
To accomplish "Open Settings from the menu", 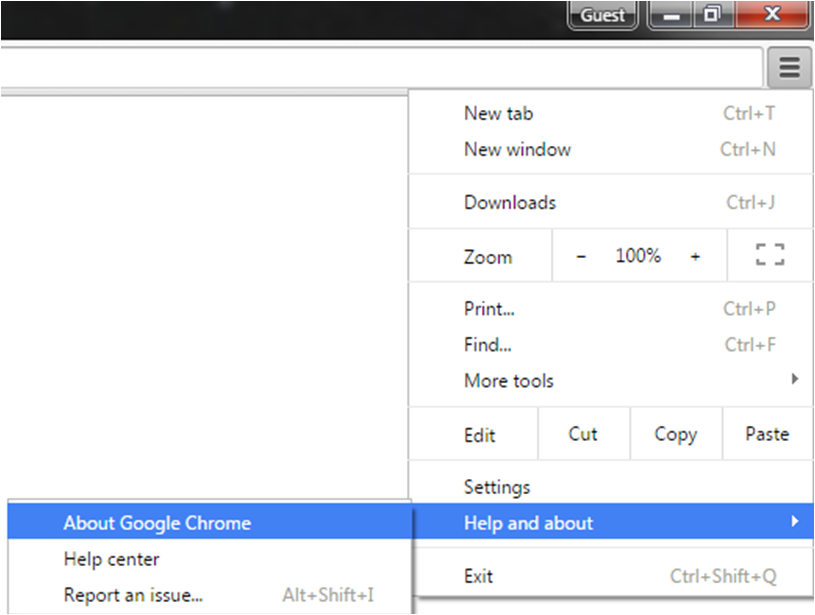I will pos(497,487).
